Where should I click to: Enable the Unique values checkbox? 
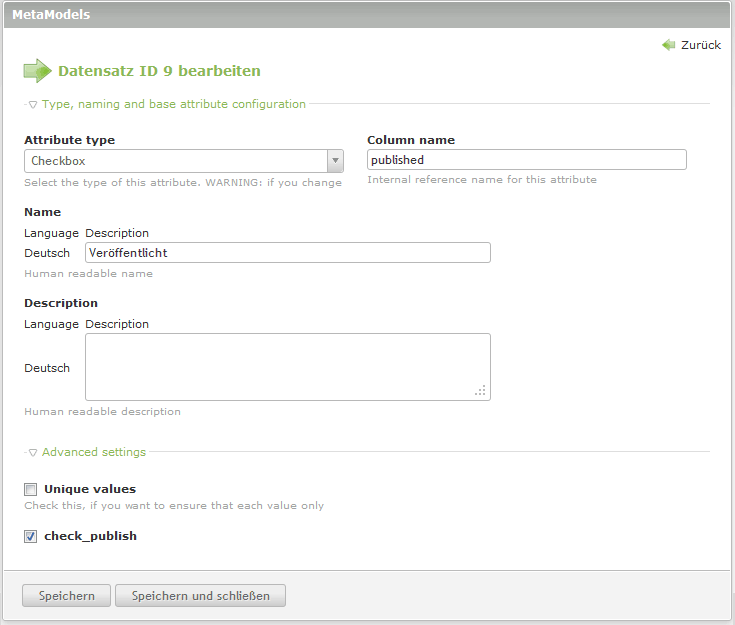[31, 490]
